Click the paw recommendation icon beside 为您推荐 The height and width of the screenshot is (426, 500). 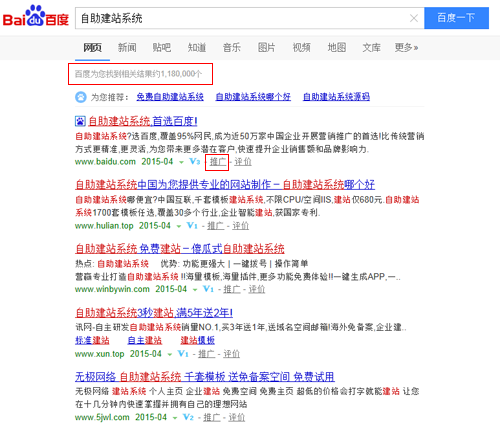80,97
